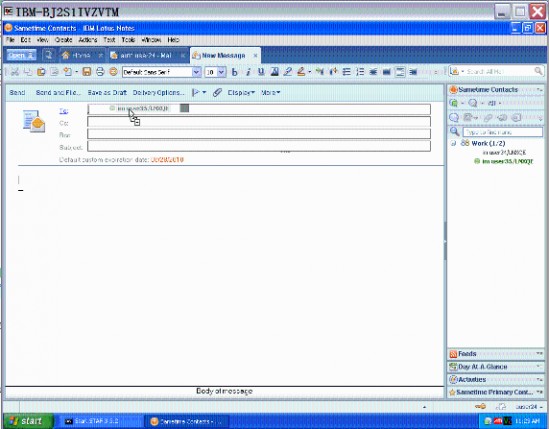
Task: Click the search magnifier icon in toolbar
Action: pyautogui.click(x=538, y=71)
